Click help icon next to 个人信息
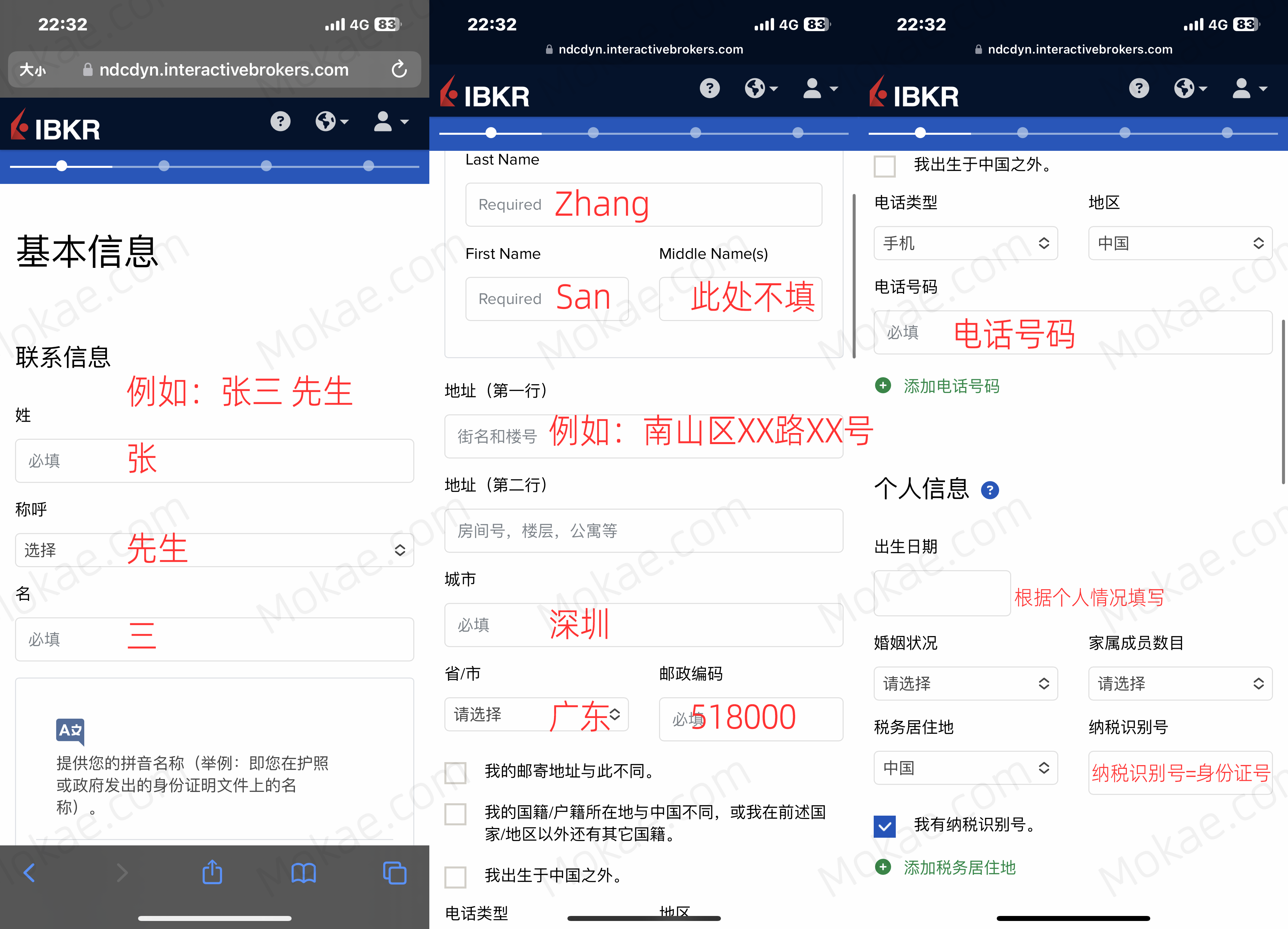The height and width of the screenshot is (929, 1288). click(x=990, y=490)
